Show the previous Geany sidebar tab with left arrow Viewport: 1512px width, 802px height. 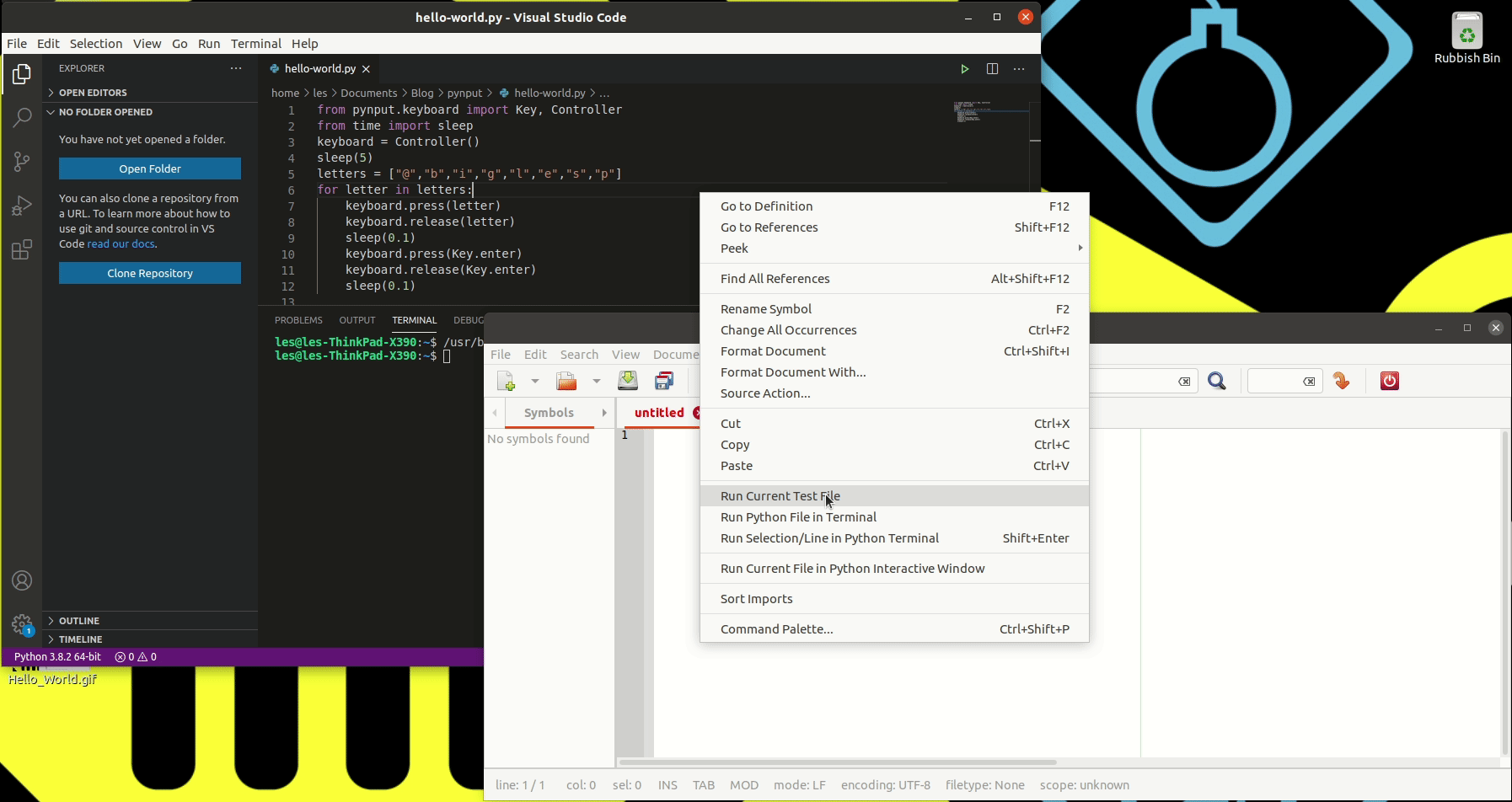point(495,413)
